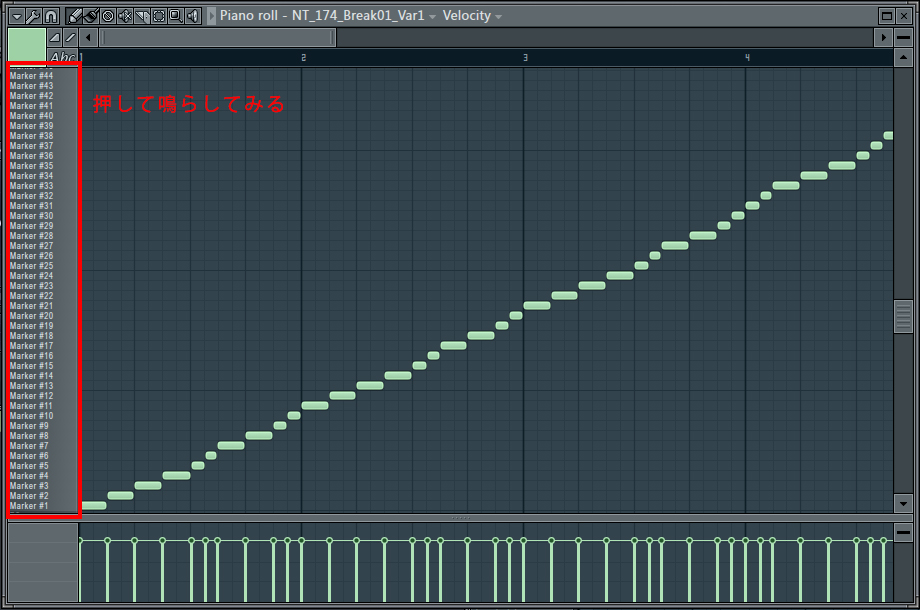Screen dimensions: 920x610
Task: Click the small arrow before Piano roll title
Action: click(212, 16)
